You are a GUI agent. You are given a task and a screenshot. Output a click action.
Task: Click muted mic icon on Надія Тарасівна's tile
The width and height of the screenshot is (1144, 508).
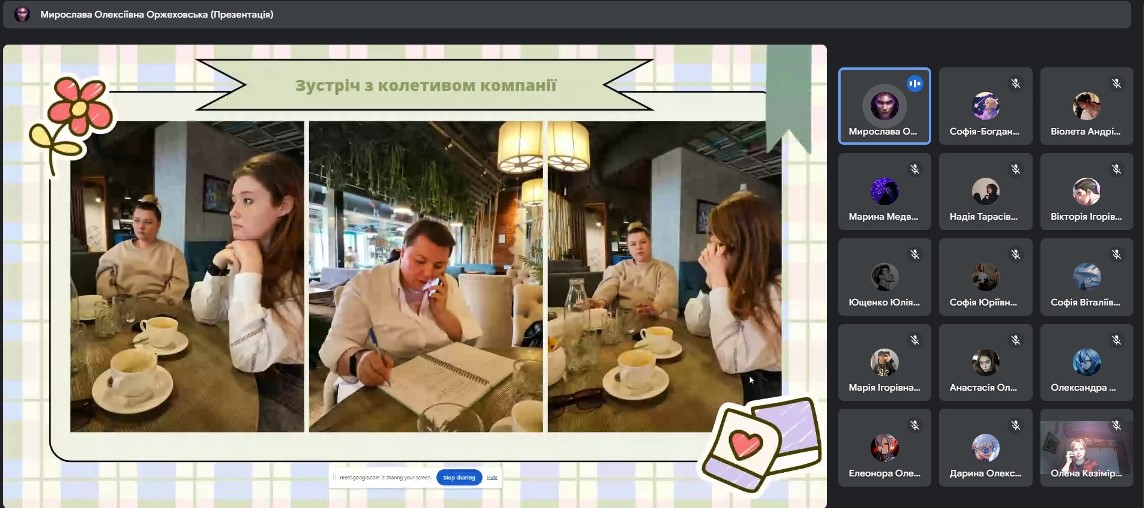coord(1014,170)
